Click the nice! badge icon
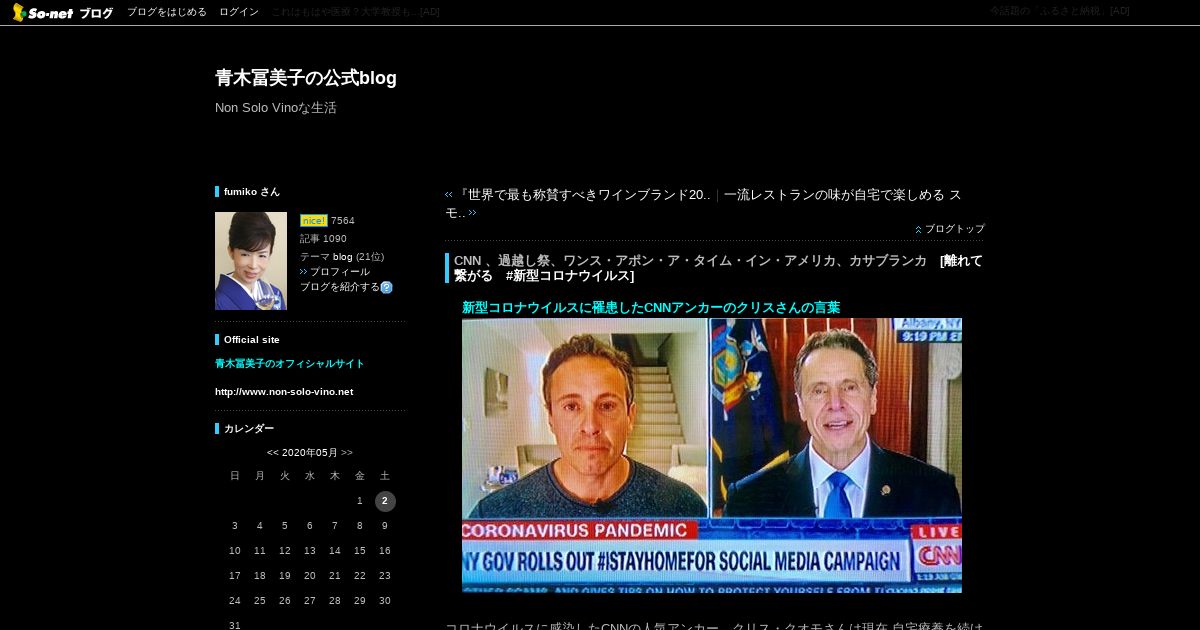Screen dimensions: 1200x630 [313, 221]
